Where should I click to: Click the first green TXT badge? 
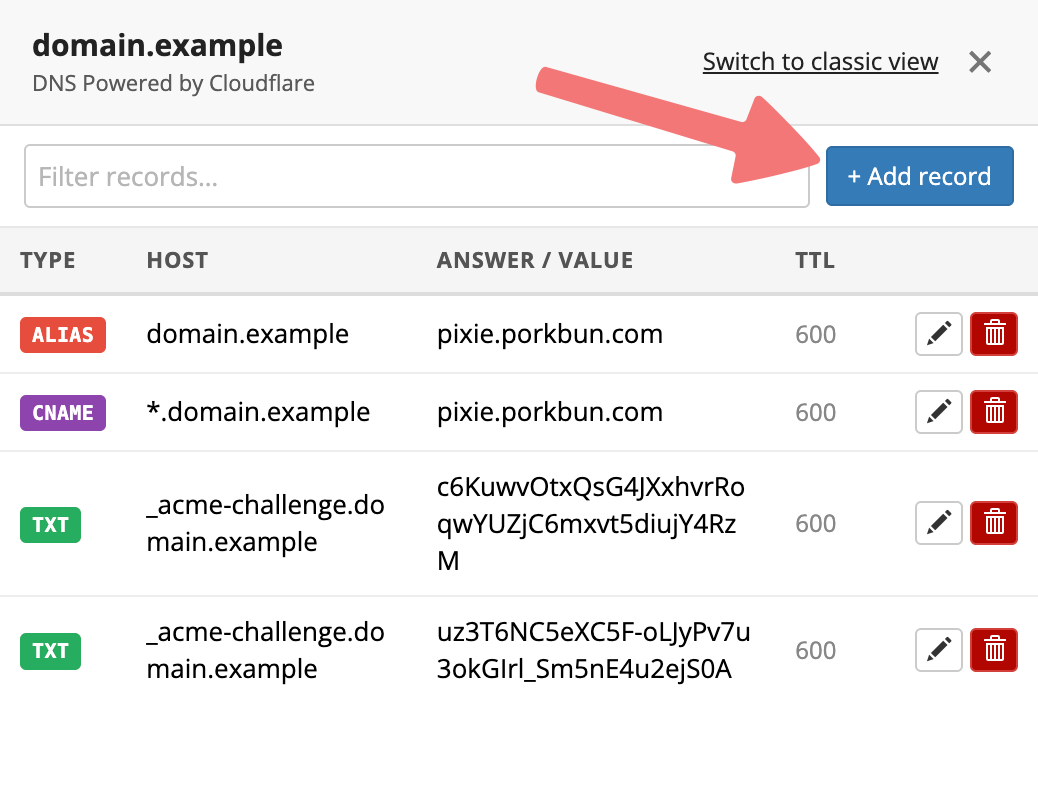pyautogui.click(x=49, y=523)
